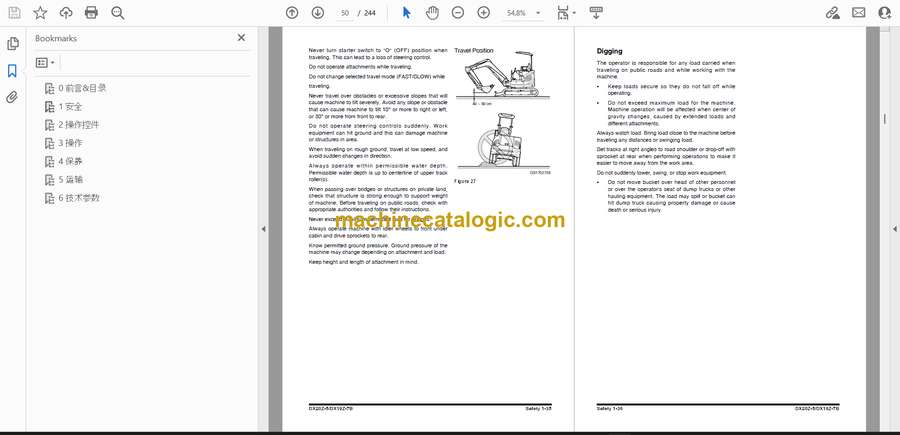900x435 pixels.
Task: Print the document
Action: [91, 13]
